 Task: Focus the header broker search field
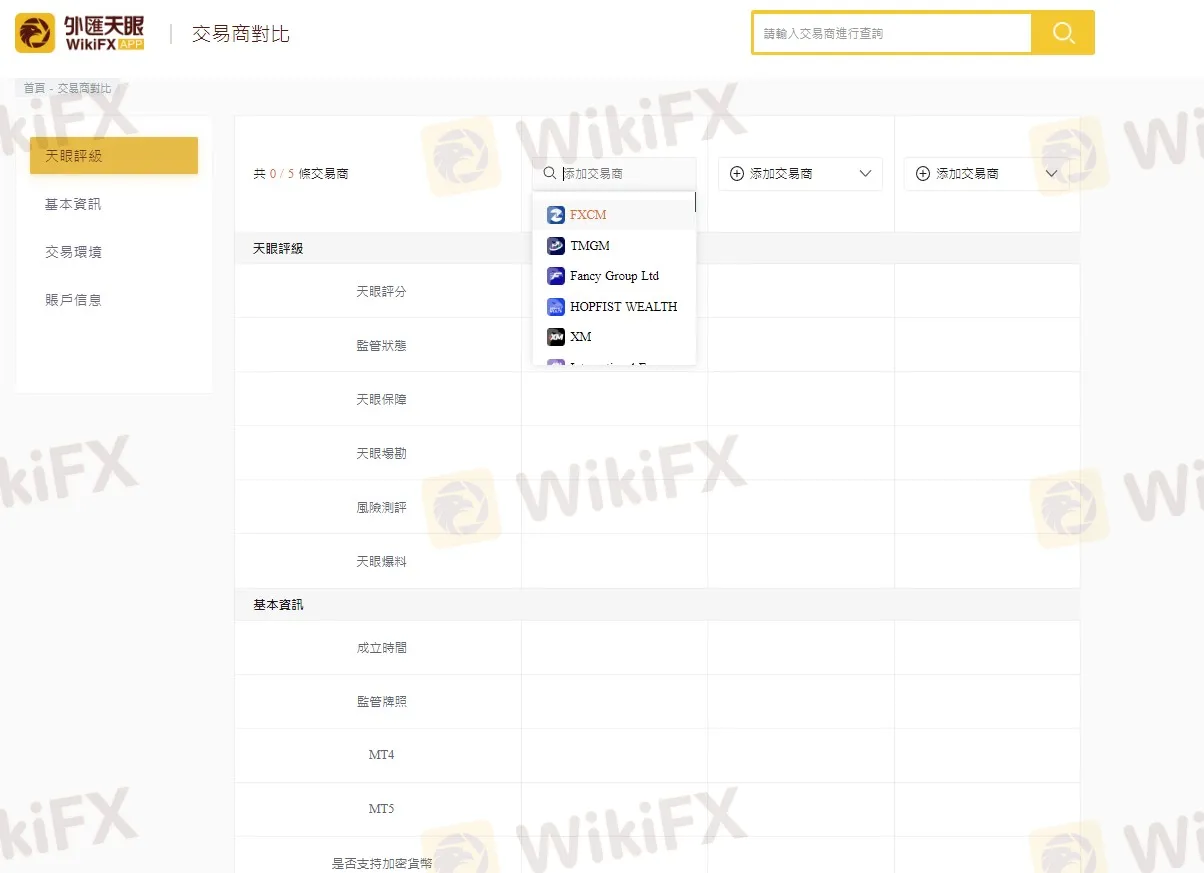[x=892, y=33]
